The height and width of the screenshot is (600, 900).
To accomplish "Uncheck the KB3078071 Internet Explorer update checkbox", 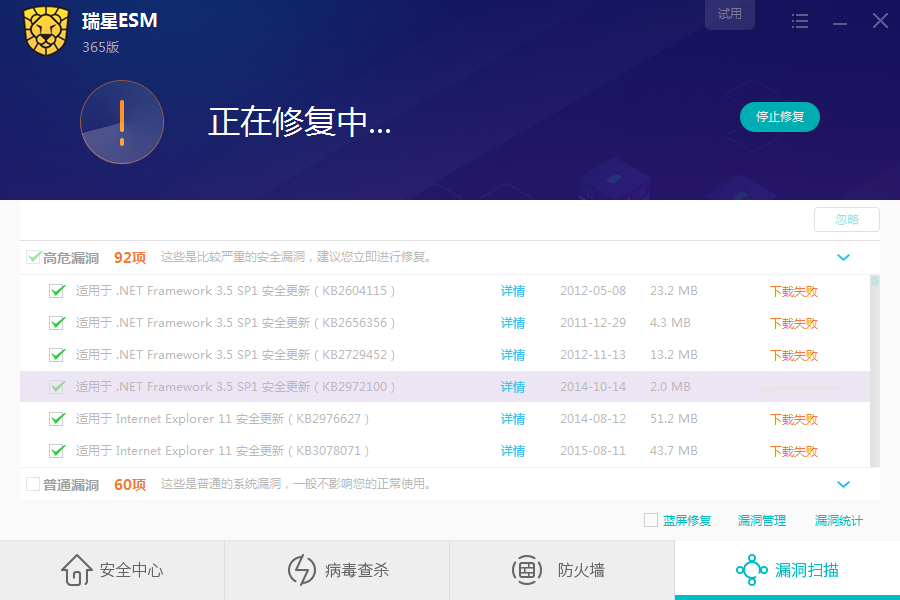I will (57, 451).
